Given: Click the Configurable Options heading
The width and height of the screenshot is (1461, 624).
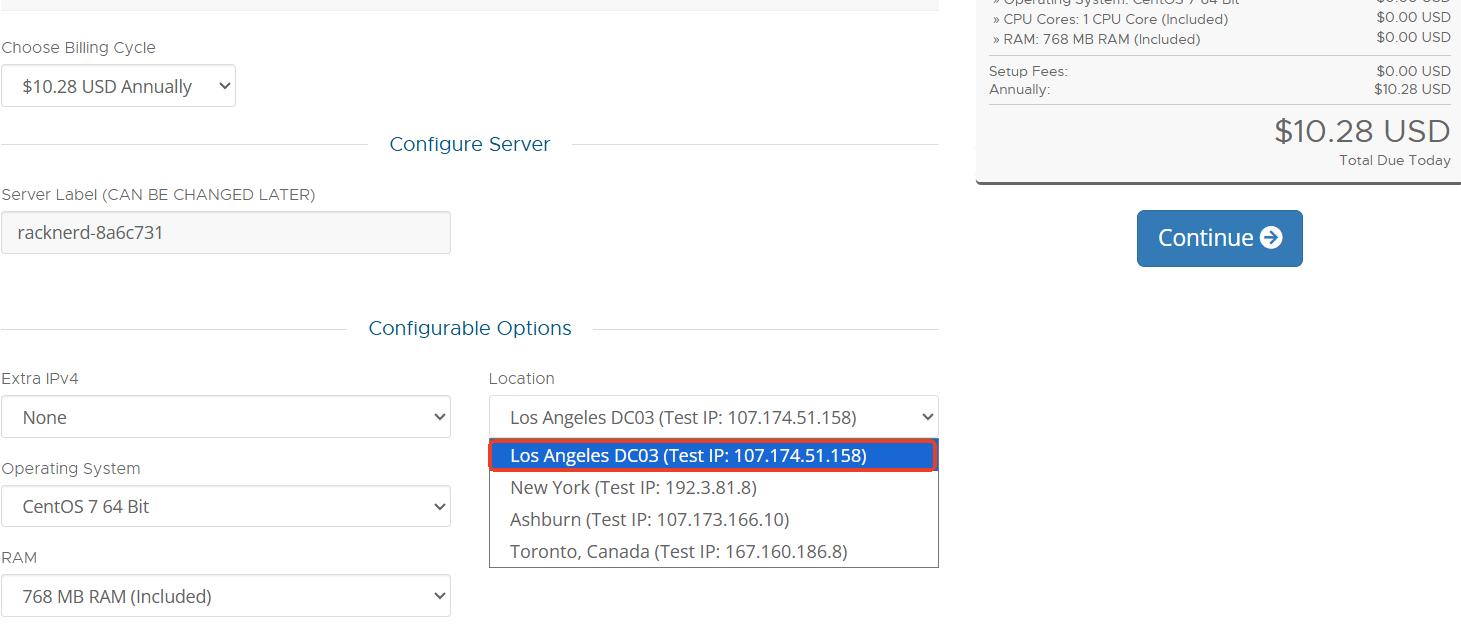Looking at the screenshot, I should 470,328.
